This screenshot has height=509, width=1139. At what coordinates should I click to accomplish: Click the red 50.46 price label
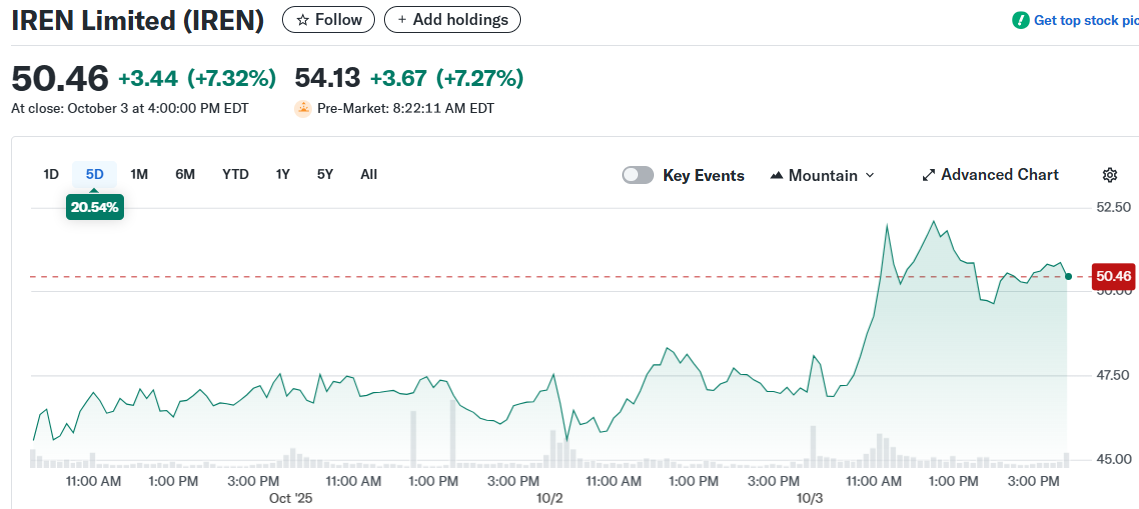[1113, 276]
